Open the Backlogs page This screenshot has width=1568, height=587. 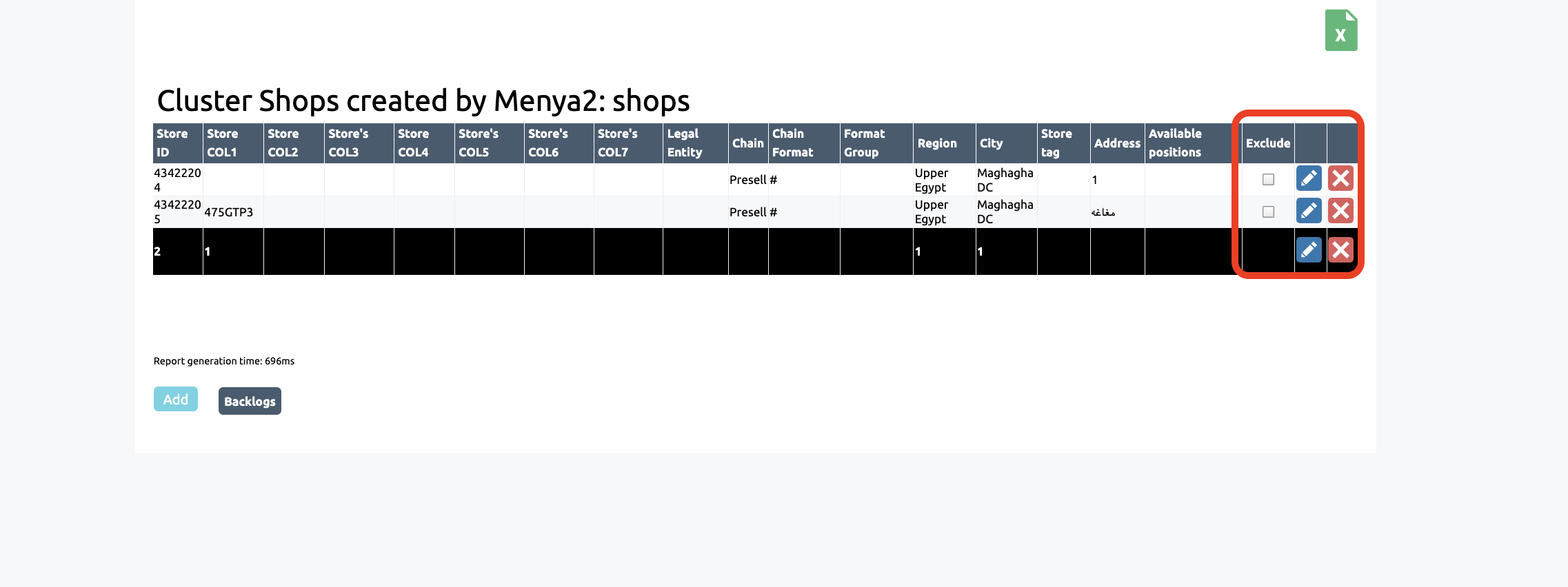(250, 401)
